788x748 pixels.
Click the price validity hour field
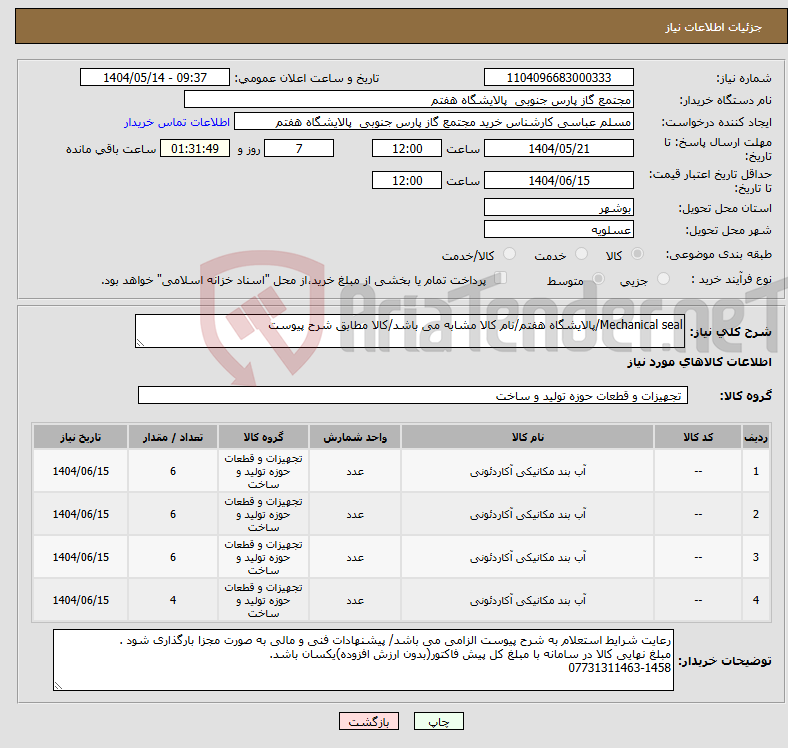tap(407, 180)
